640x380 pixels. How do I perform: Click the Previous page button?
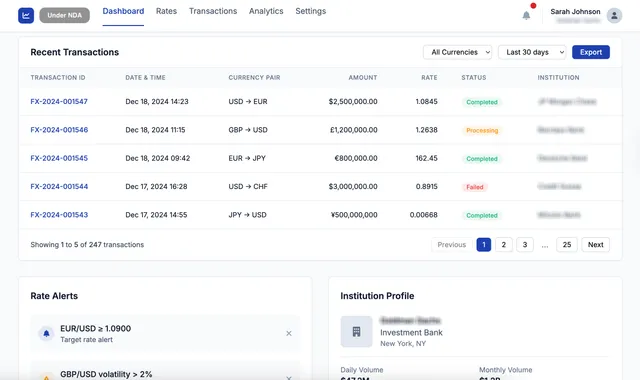click(x=451, y=244)
